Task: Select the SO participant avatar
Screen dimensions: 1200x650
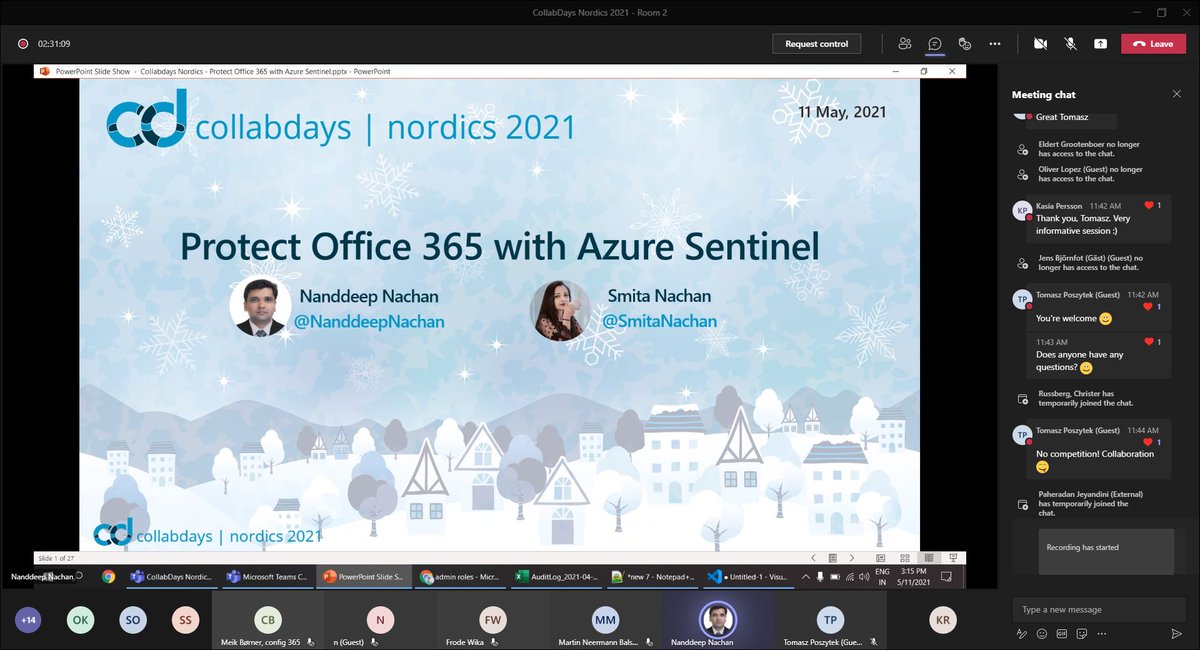Action: click(133, 620)
